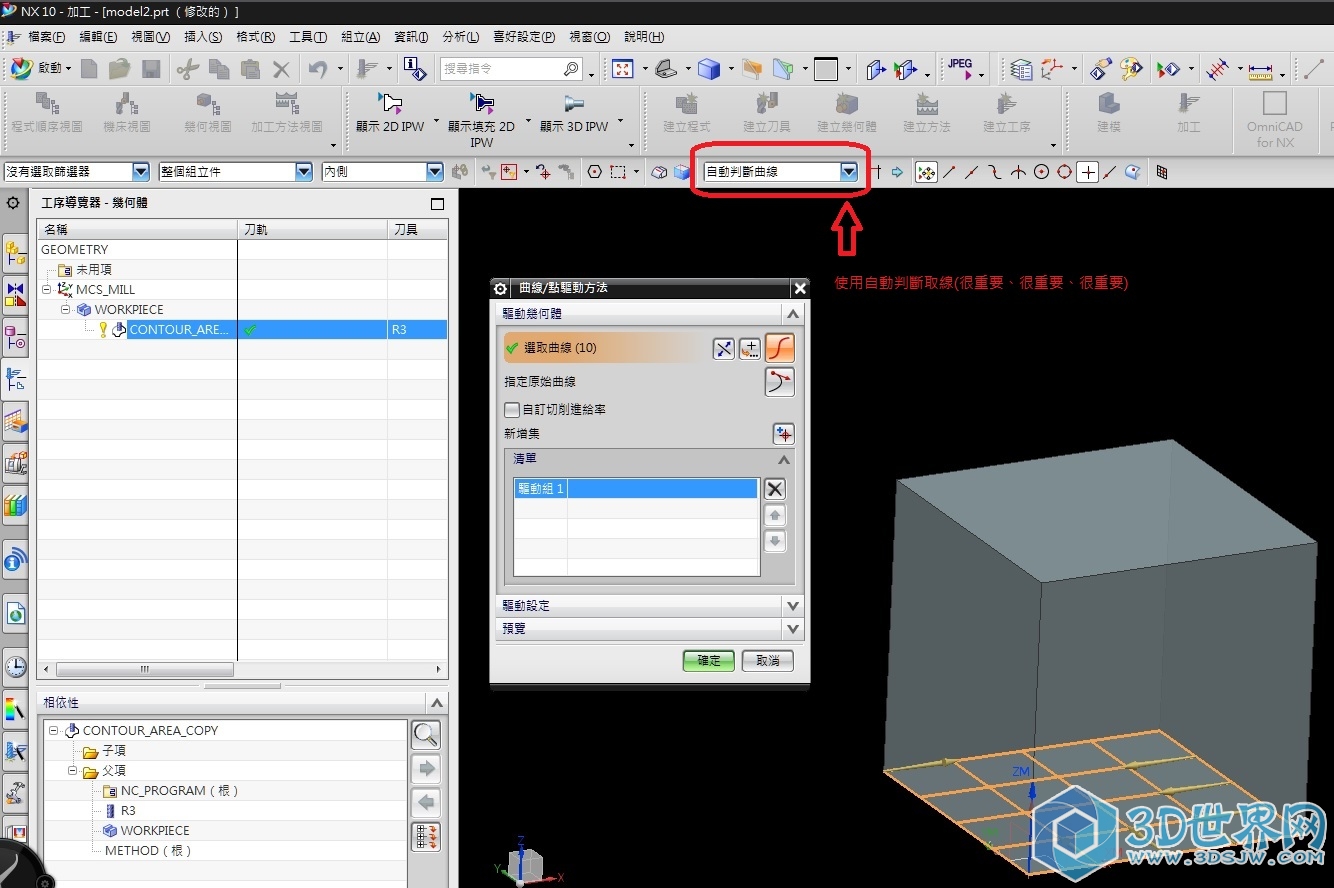Click the fit view icon in toolbar

(x=623, y=69)
